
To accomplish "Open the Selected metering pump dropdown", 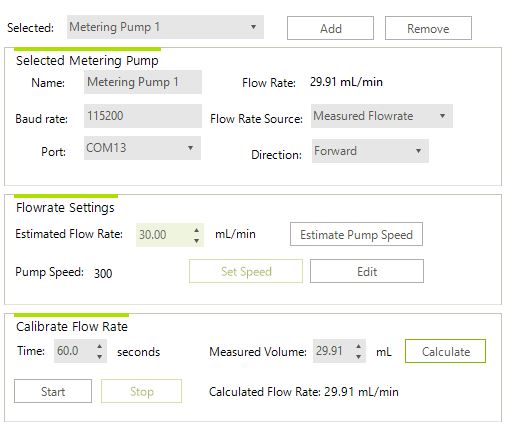I will (x=165, y=27).
